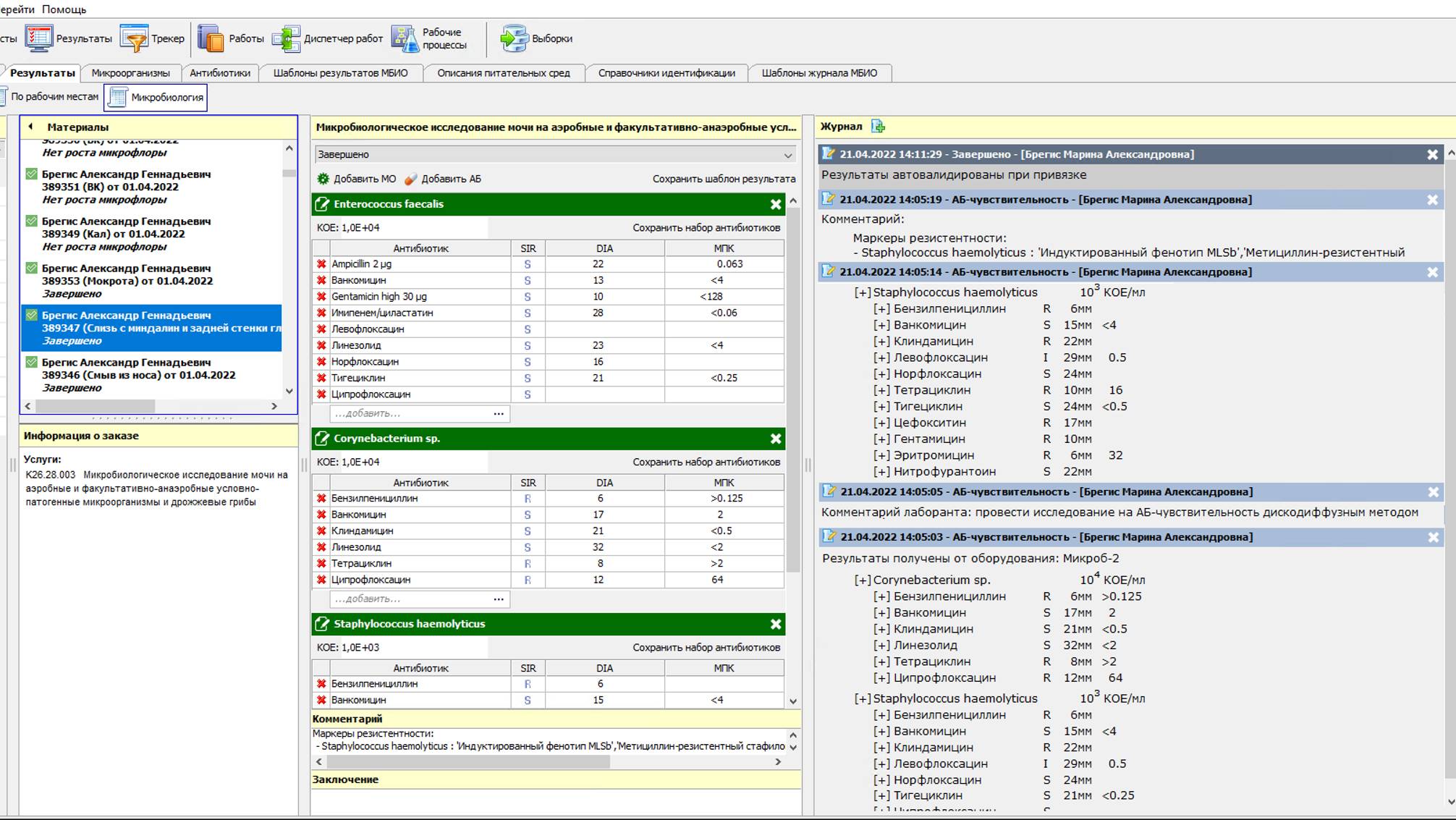
Task: Toggle the checkbox for order 389349 (Кал)
Action: (x=32, y=221)
